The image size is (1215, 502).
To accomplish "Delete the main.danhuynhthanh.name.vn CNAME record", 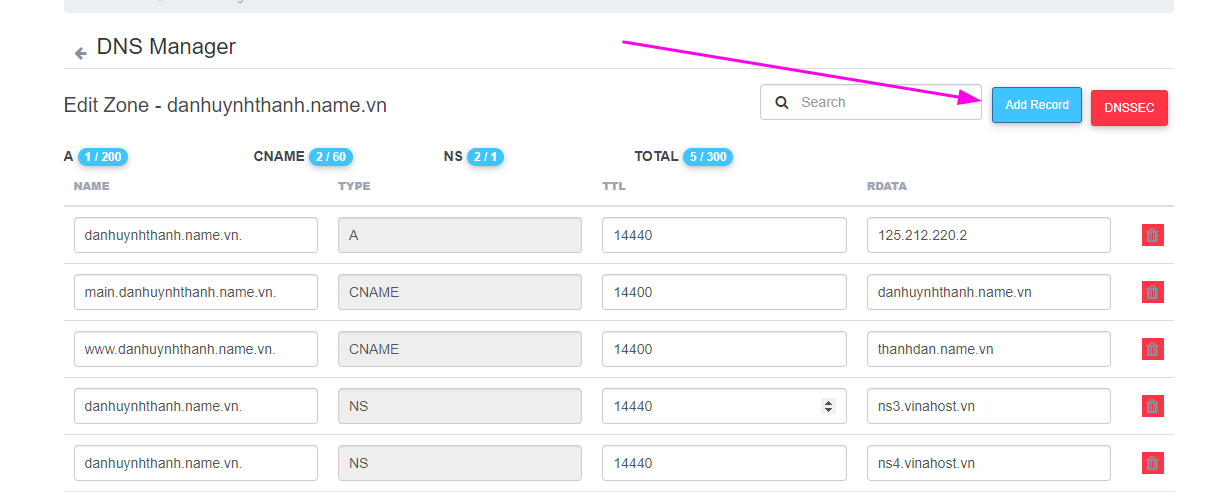I will [x=1152, y=292].
